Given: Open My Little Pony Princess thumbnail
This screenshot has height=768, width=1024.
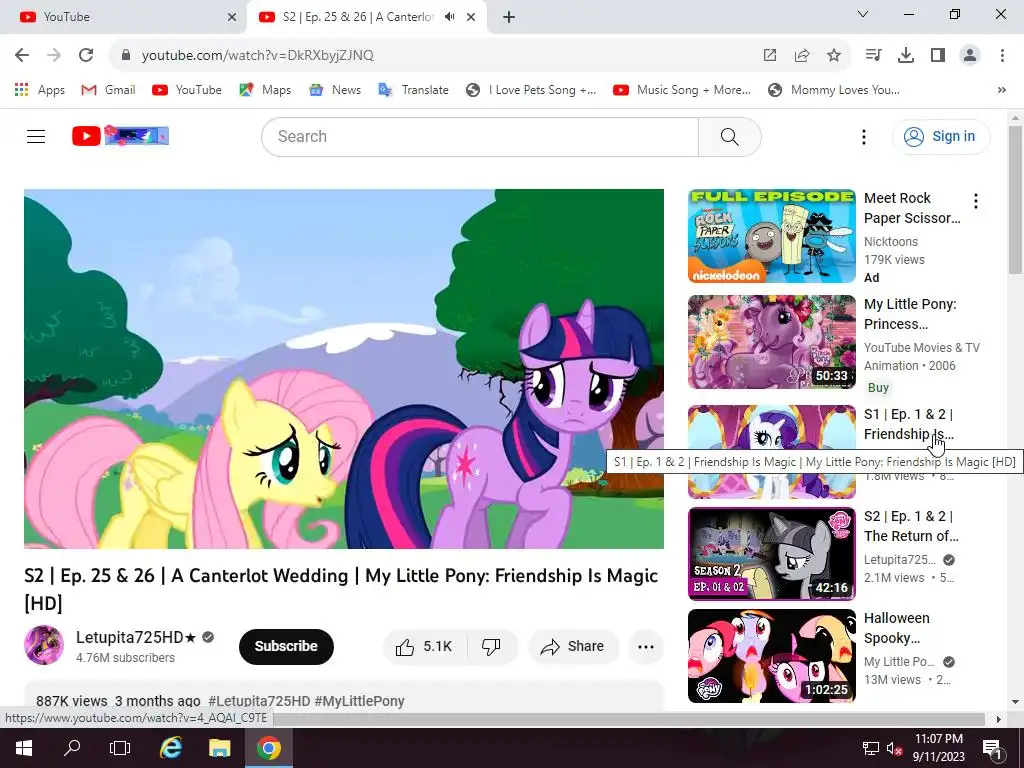Looking at the screenshot, I should tap(772, 342).
